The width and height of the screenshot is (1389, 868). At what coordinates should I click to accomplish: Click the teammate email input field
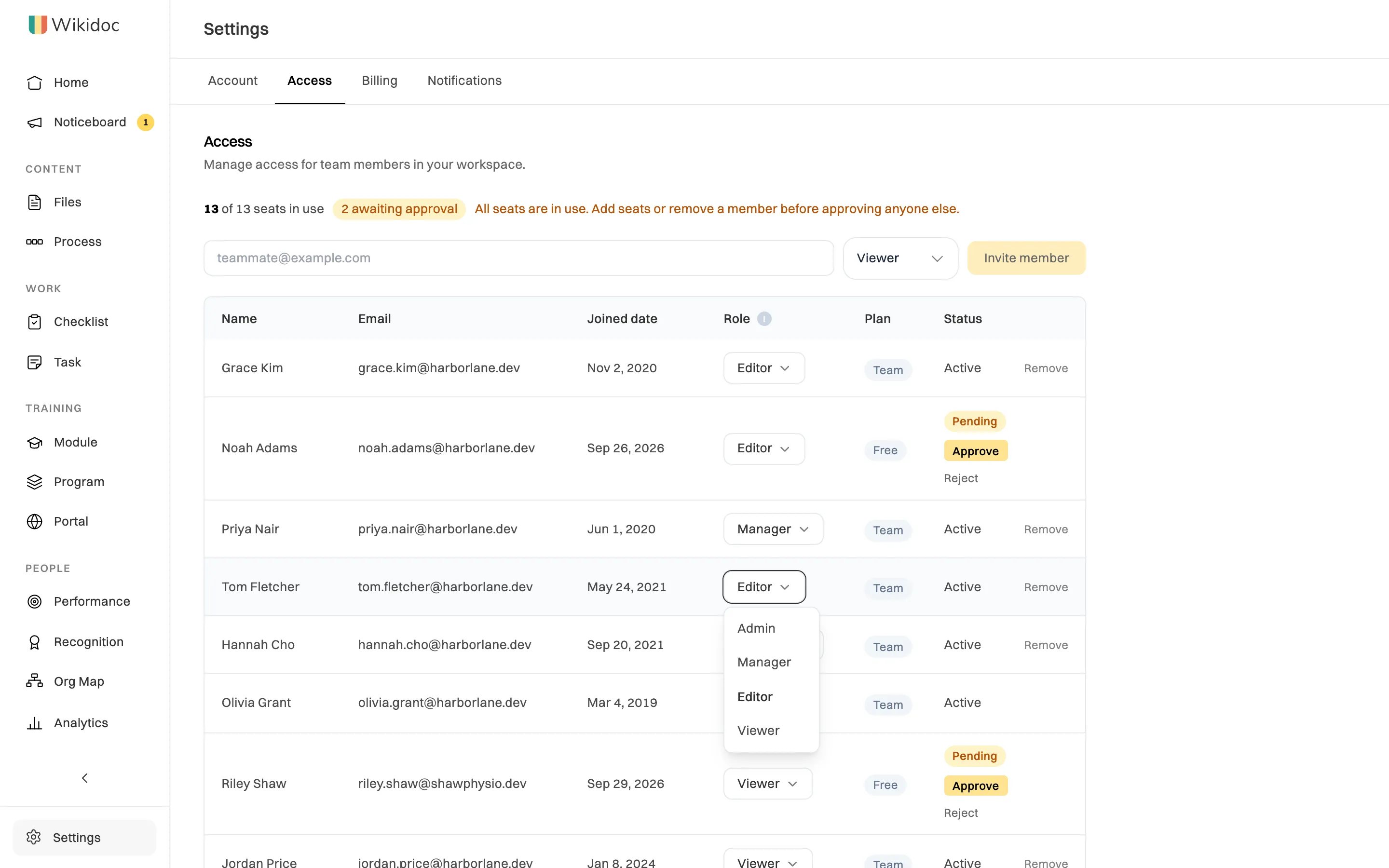pos(518,258)
